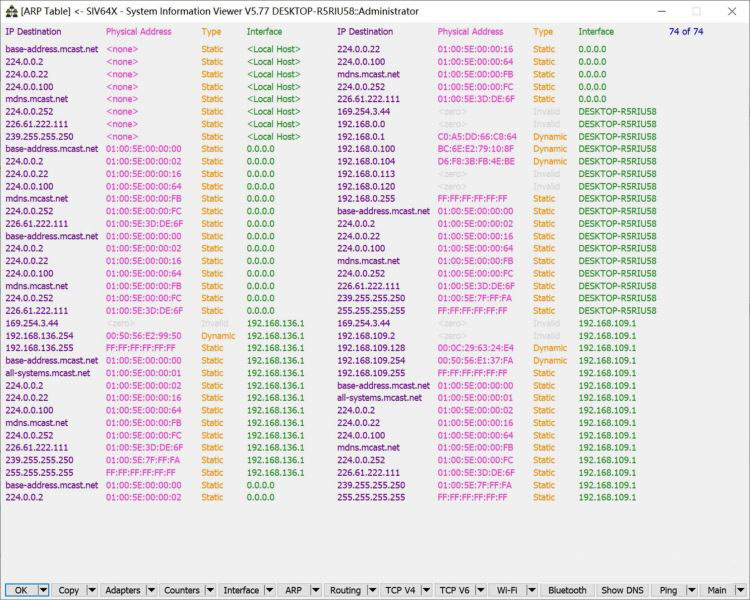Select IP destination 192.168.0.100
Image resolution: width=750 pixels, height=600 pixels.
[366, 149]
